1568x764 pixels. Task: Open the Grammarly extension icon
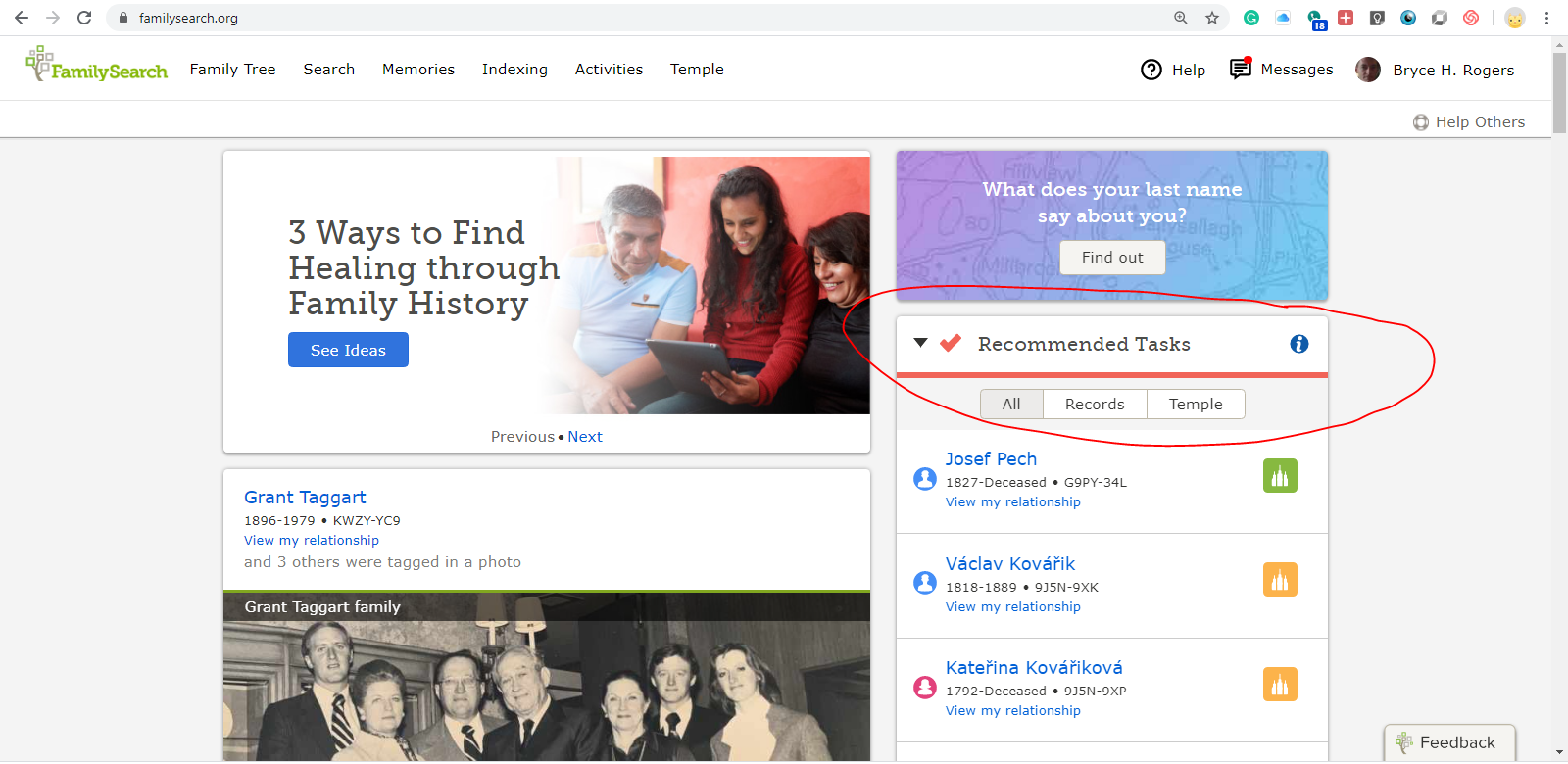pos(1251,18)
